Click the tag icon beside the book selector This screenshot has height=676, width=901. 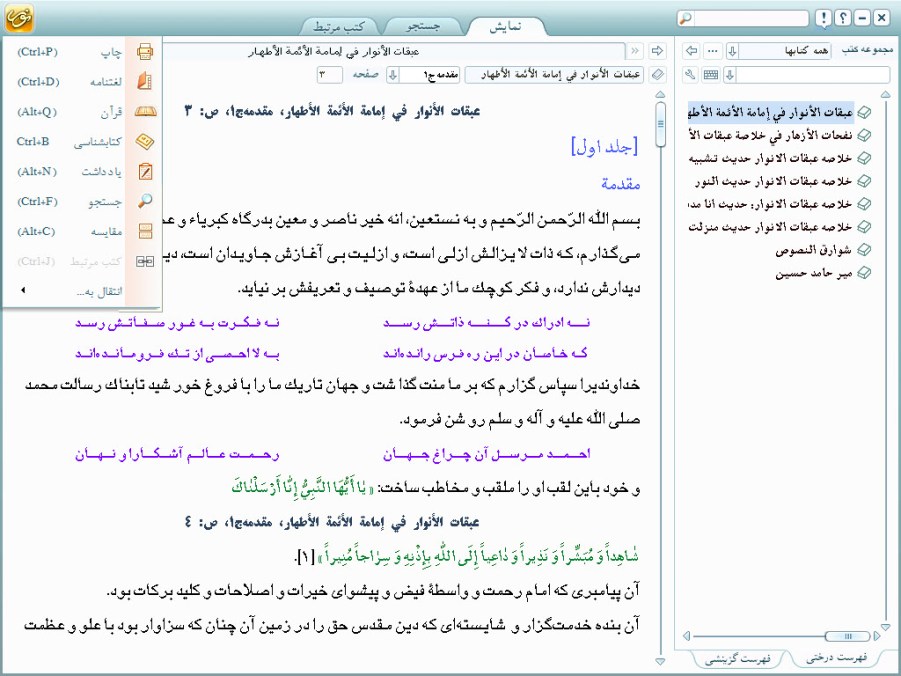point(657,75)
